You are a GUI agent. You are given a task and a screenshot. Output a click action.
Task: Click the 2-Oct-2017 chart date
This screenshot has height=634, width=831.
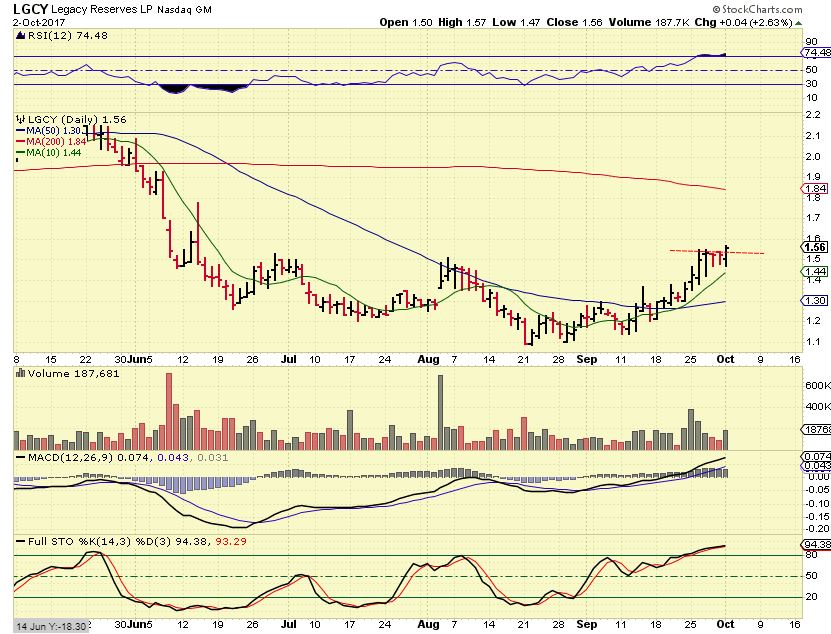(39, 22)
